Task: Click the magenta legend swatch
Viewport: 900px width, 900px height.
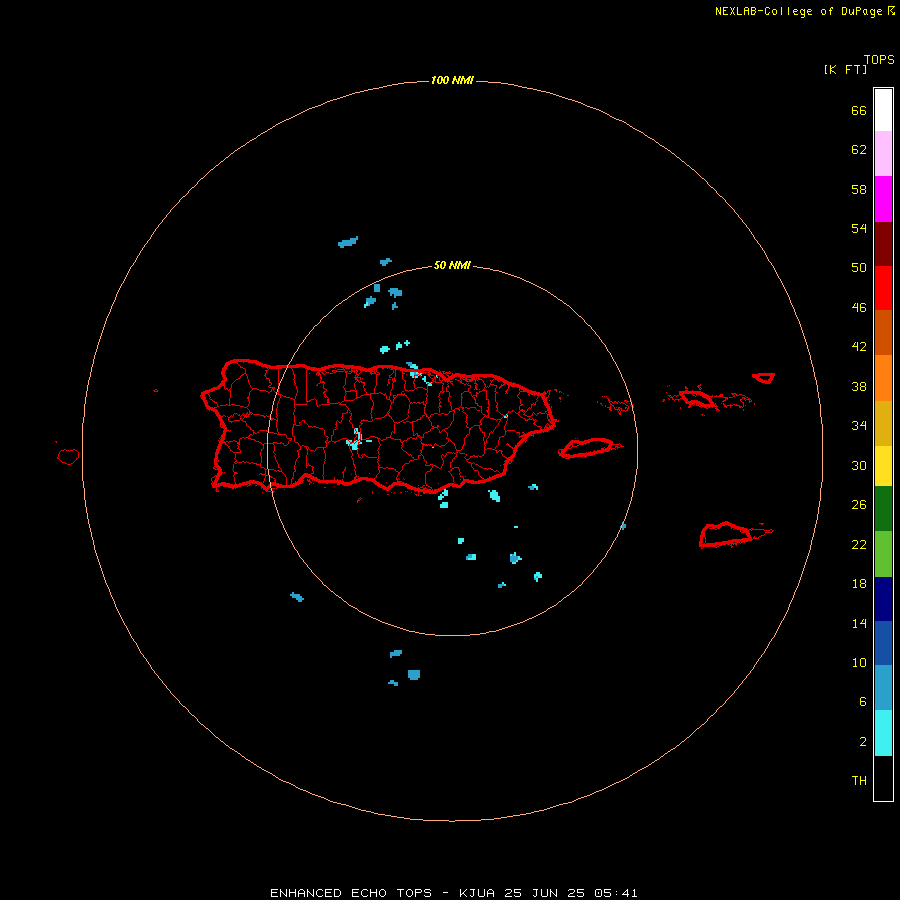Action: (x=883, y=199)
